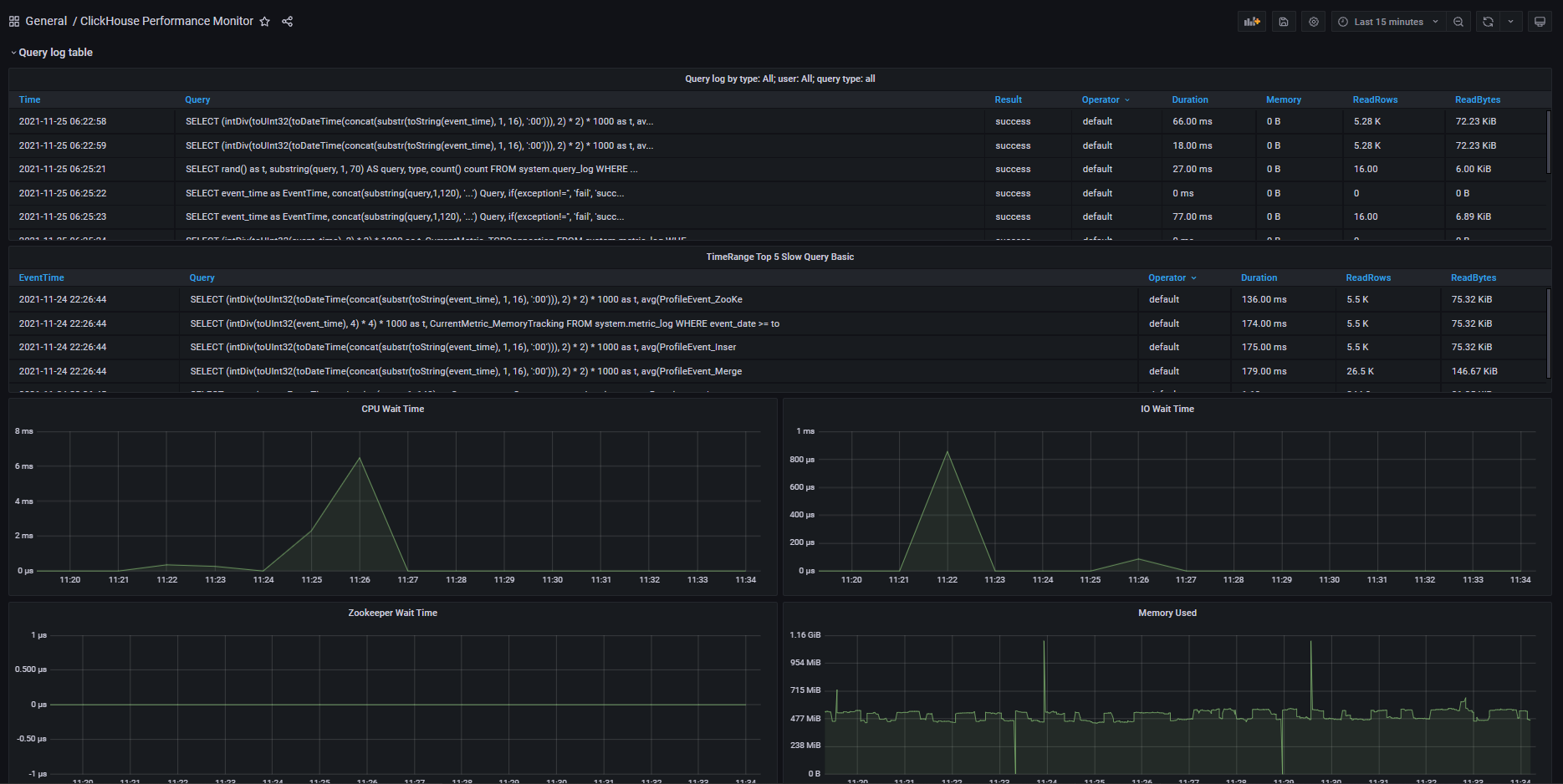1563x784 pixels.
Task: Open the dashboards grid icon in breadcrumb
Action: point(13,21)
